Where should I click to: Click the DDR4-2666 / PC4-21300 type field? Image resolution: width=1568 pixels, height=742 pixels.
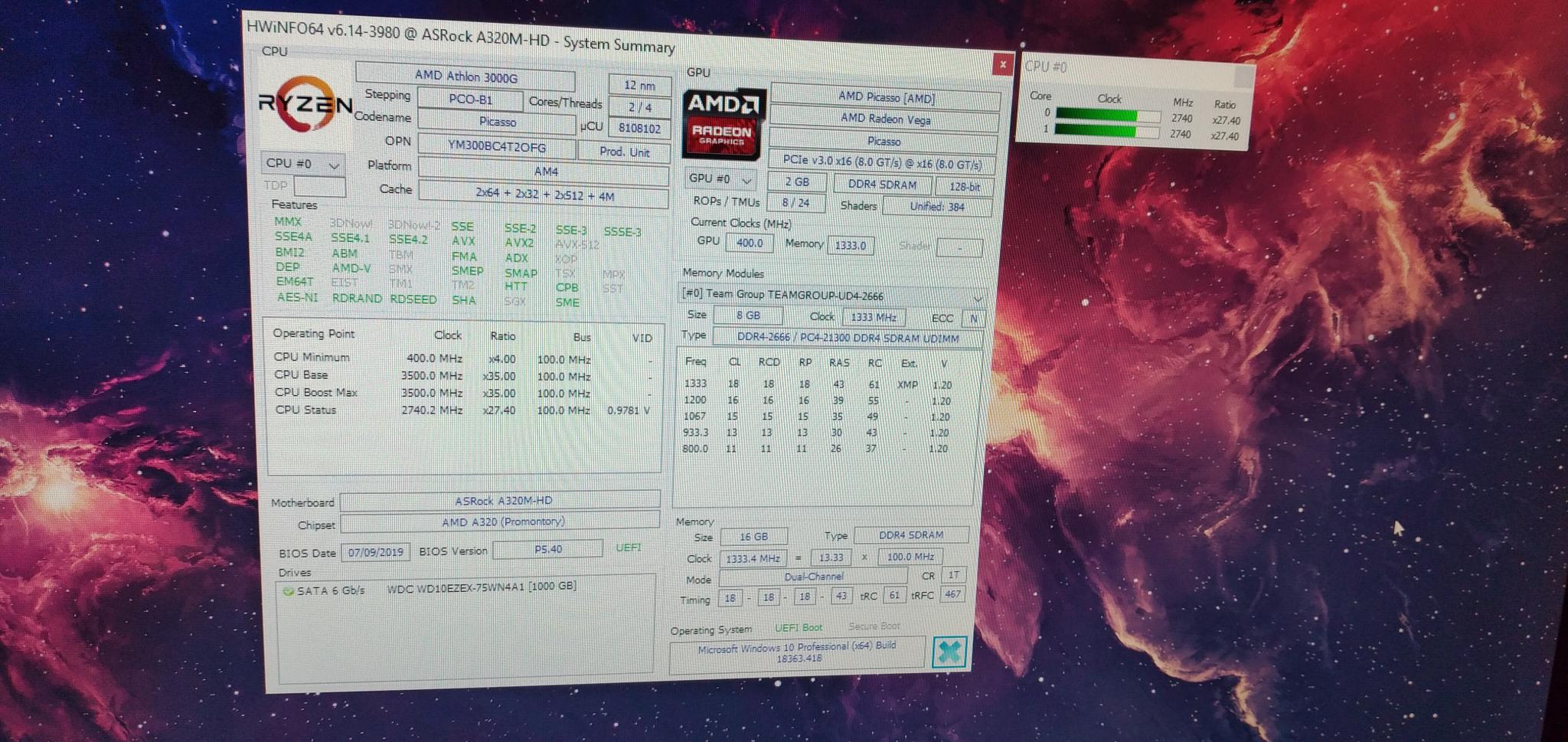(x=848, y=337)
